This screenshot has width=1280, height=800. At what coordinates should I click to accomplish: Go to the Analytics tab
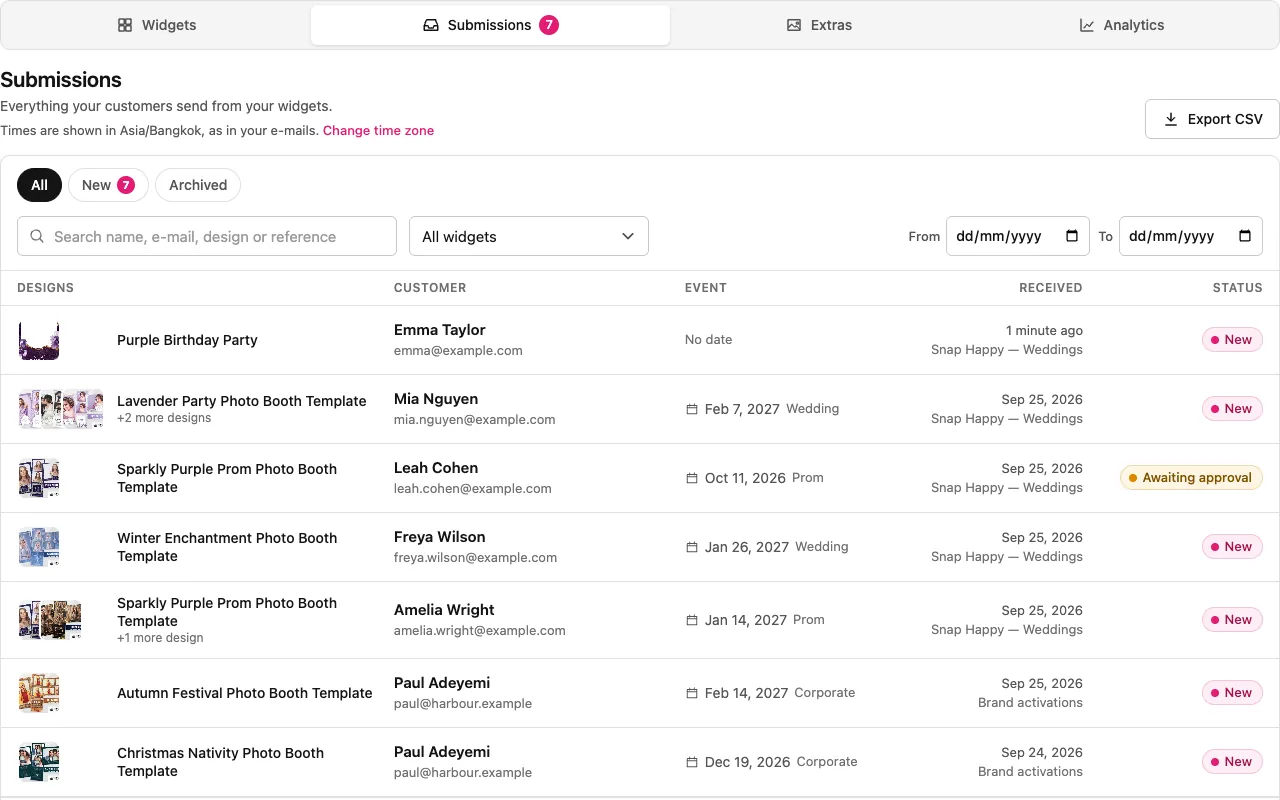(x=1121, y=25)
